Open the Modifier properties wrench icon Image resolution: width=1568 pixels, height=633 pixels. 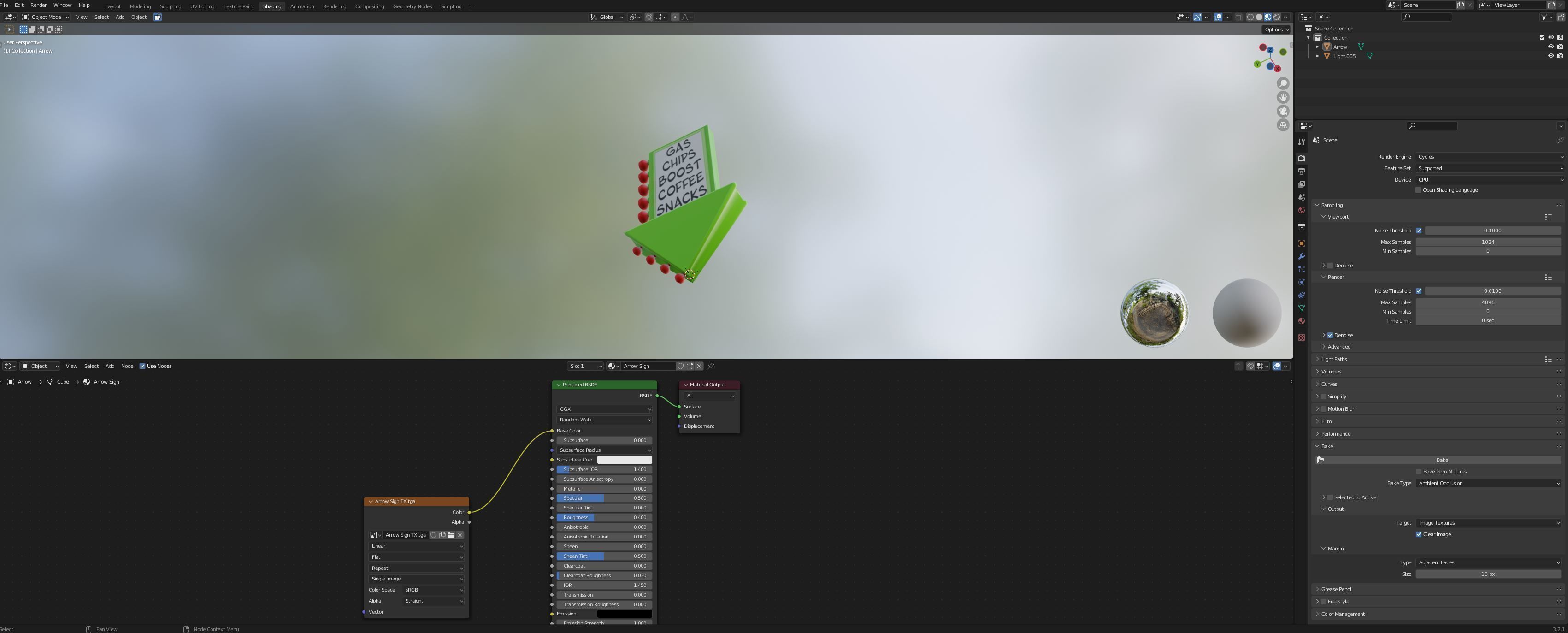coord(1302,256)
